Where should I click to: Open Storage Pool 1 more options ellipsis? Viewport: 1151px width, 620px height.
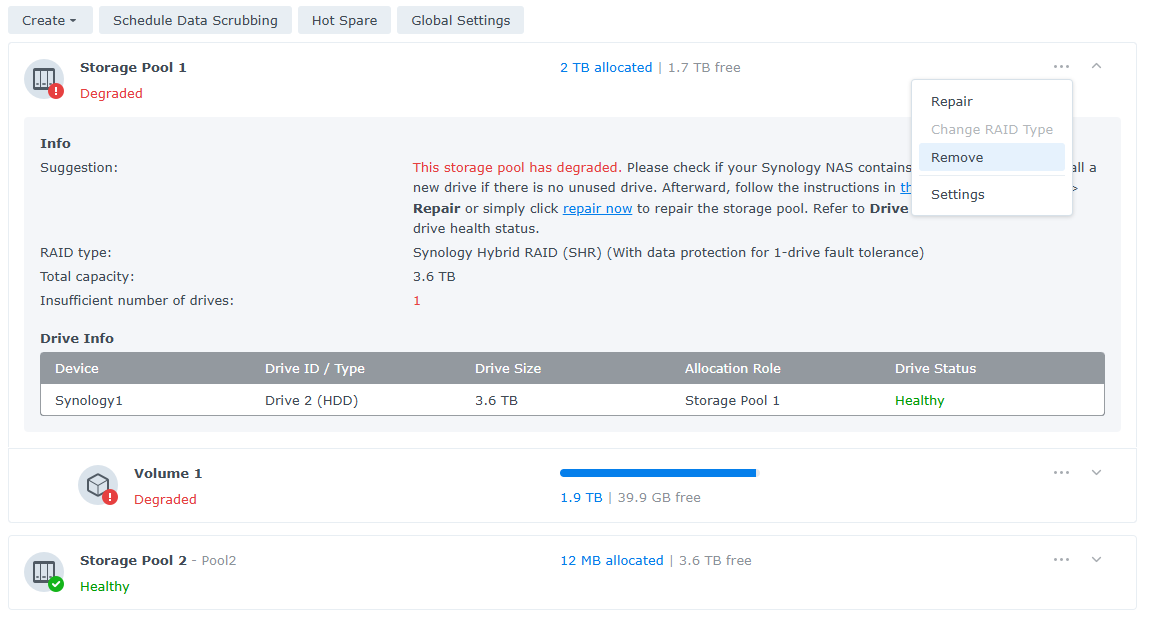pyautogui.click(x=1061, y=67)
